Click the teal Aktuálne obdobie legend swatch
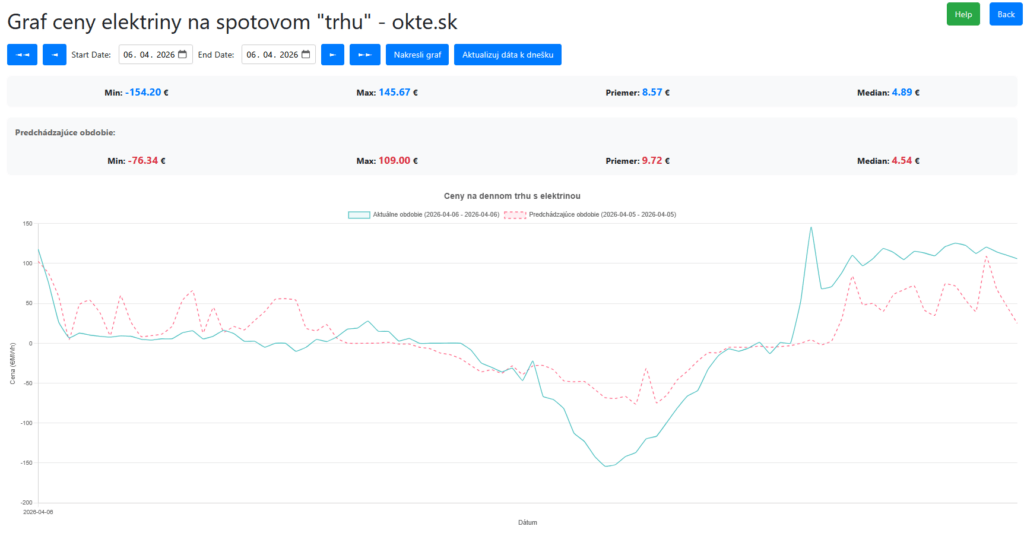The height and width of the screenshot is (536, 1024). pos(359,214)
